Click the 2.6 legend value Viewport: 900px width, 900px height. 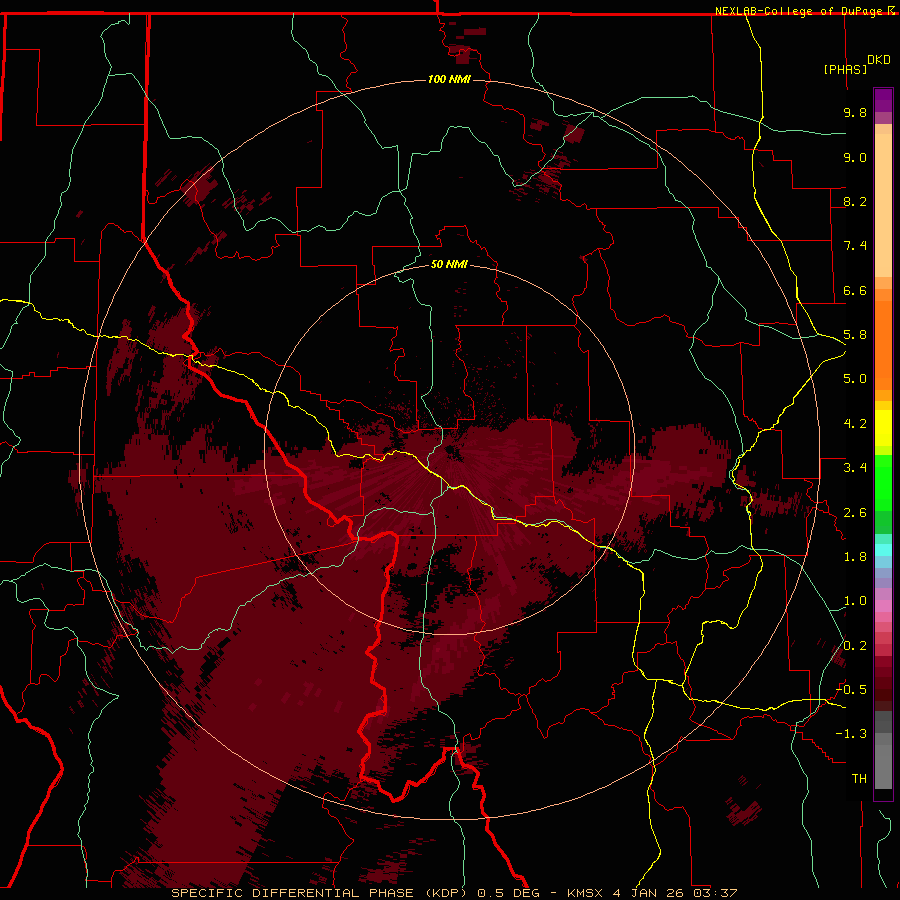[x=855, y=513]
